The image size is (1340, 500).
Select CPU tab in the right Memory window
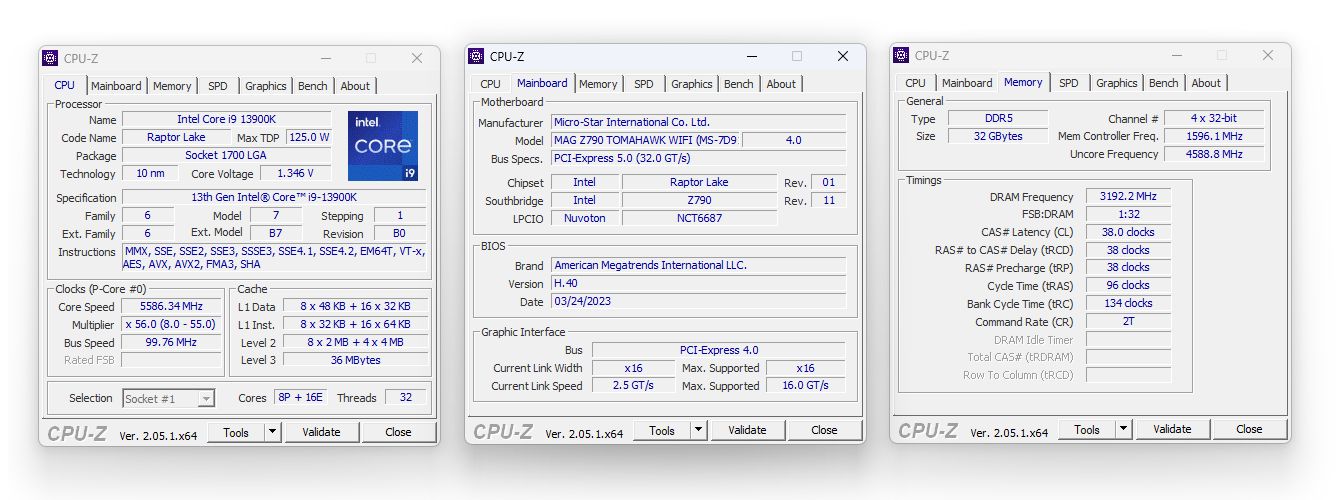click(916, 83)
